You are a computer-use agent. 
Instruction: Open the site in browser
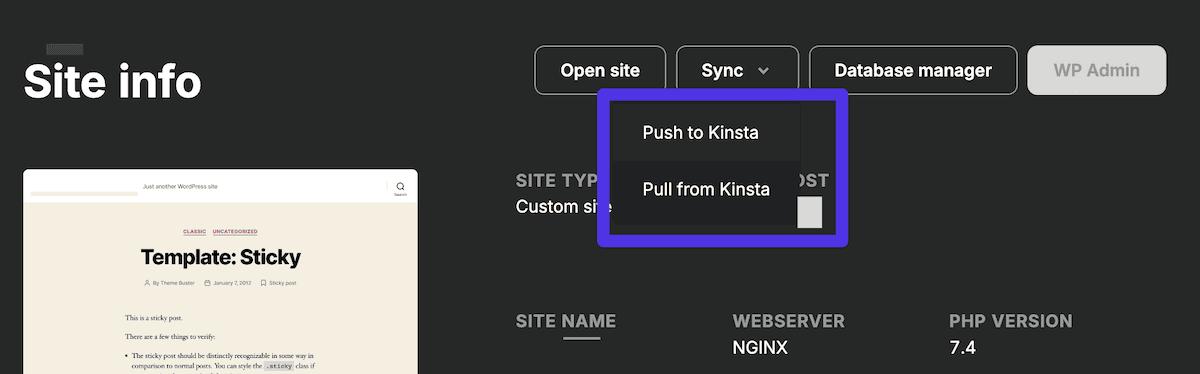tap(600, 71)
